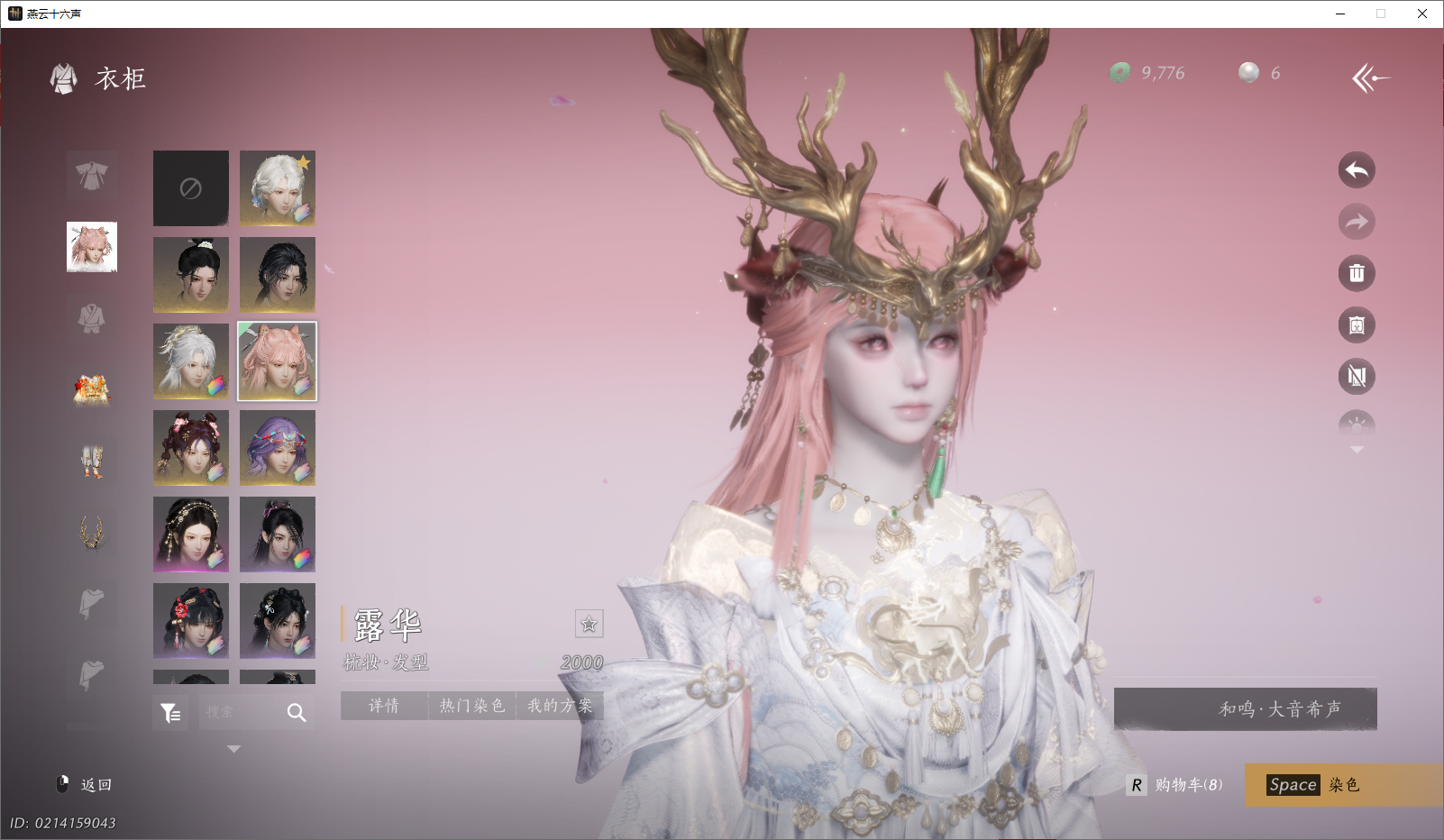Select the purple hairstyle thumbnail
1444x840 pixels.
(x=278, y=448)
